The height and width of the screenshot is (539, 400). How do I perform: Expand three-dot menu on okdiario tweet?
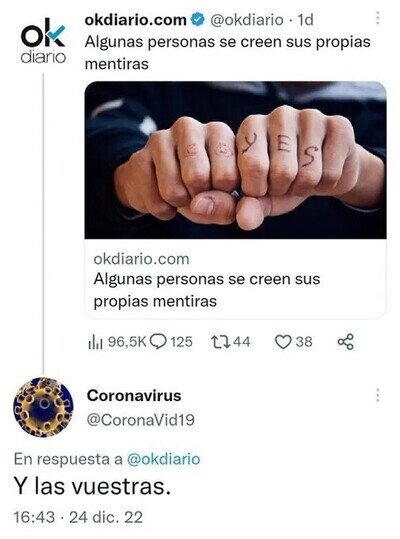coord(378,18)
